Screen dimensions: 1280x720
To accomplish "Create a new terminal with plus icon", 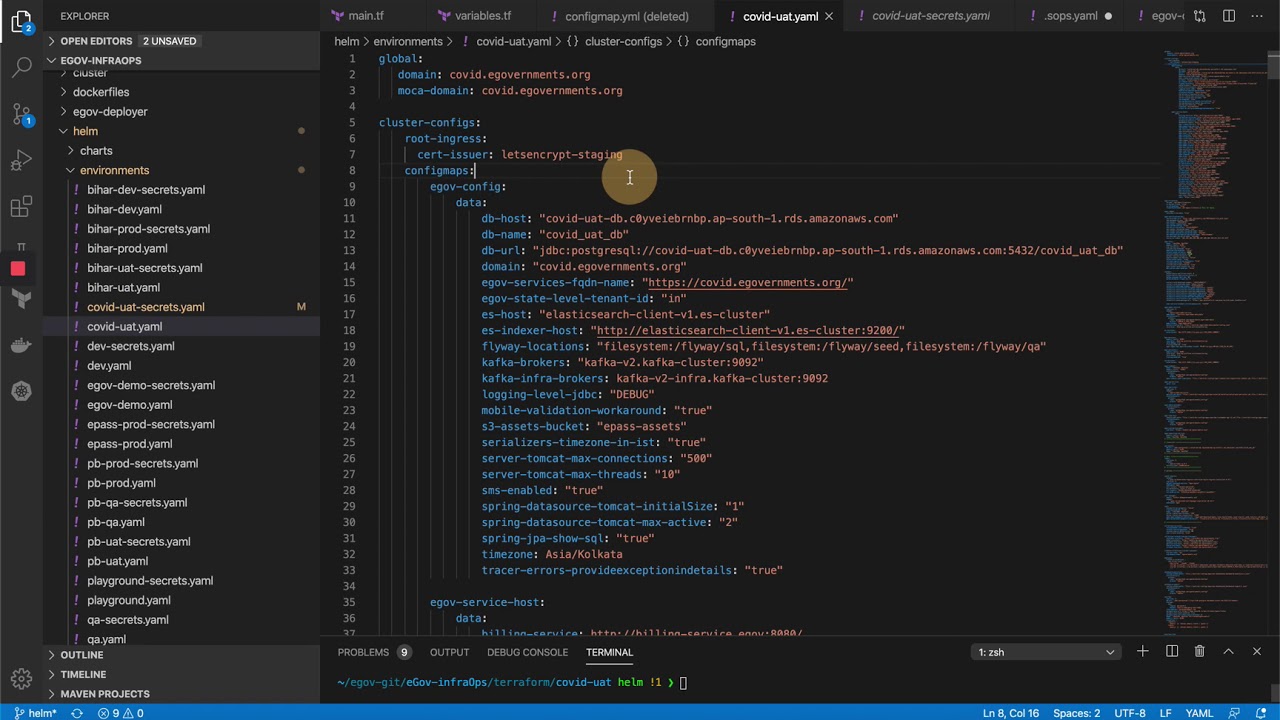I will tap(1142, 652).
